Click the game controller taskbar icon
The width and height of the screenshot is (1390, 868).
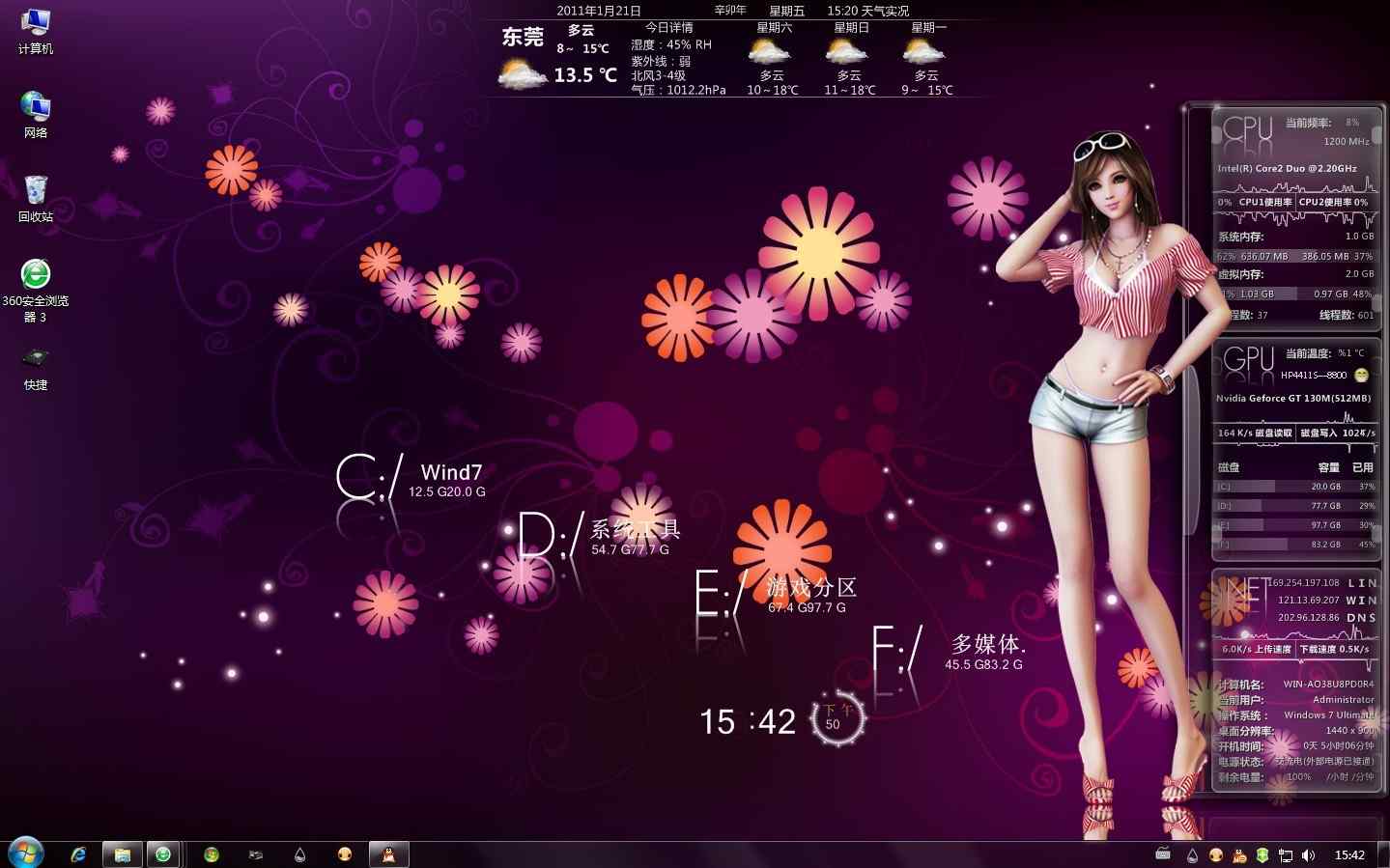[x=256, y=854]
